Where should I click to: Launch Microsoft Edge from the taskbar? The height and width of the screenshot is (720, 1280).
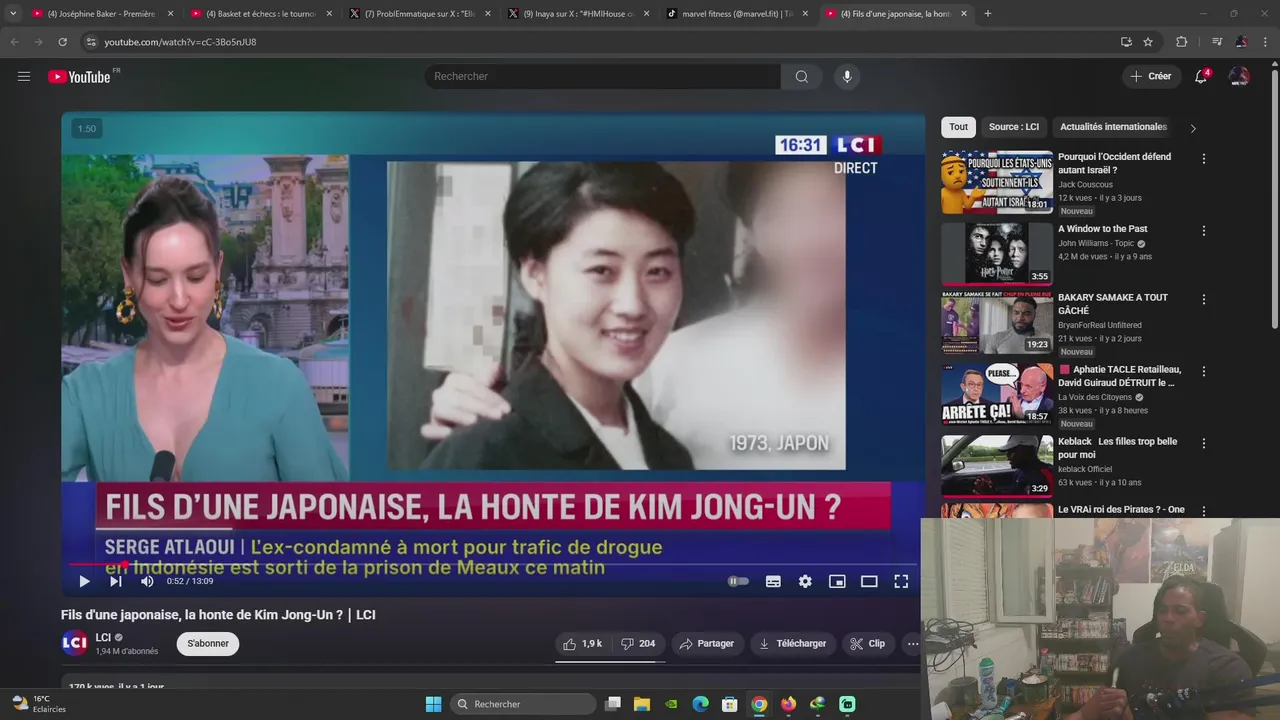coord(700,704)
